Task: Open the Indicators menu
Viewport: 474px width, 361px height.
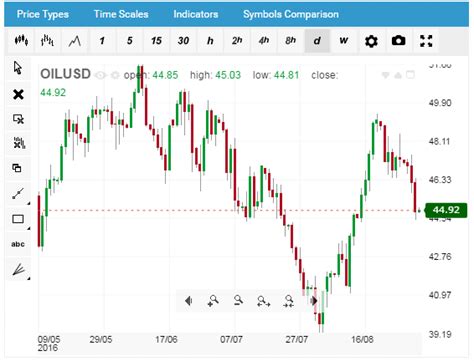Action: click(x=196, y=14)
